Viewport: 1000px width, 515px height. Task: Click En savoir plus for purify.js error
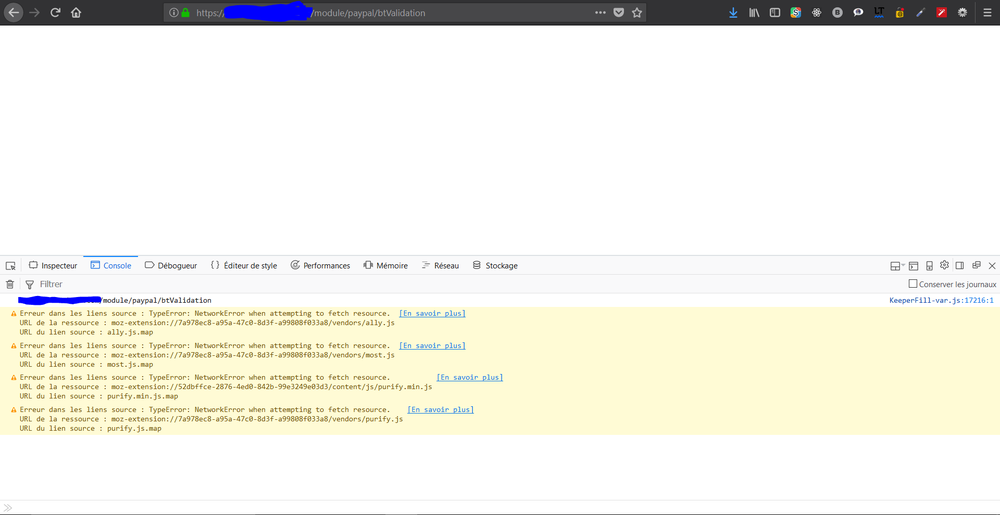[x=441, y=409]
